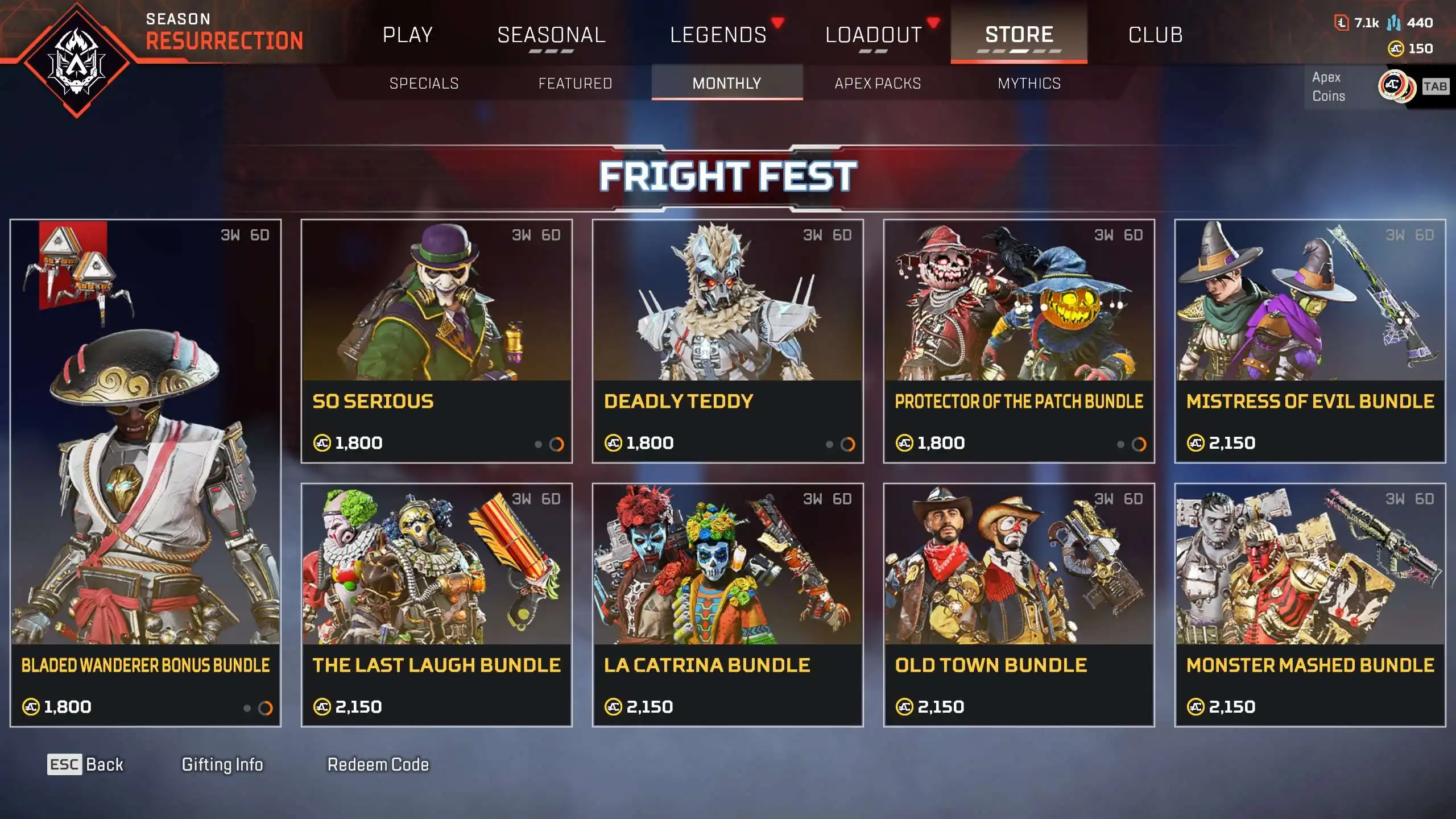Click the coin icon on So Serious price
The image size is (1456, 819).
click(x=322, y=442)
